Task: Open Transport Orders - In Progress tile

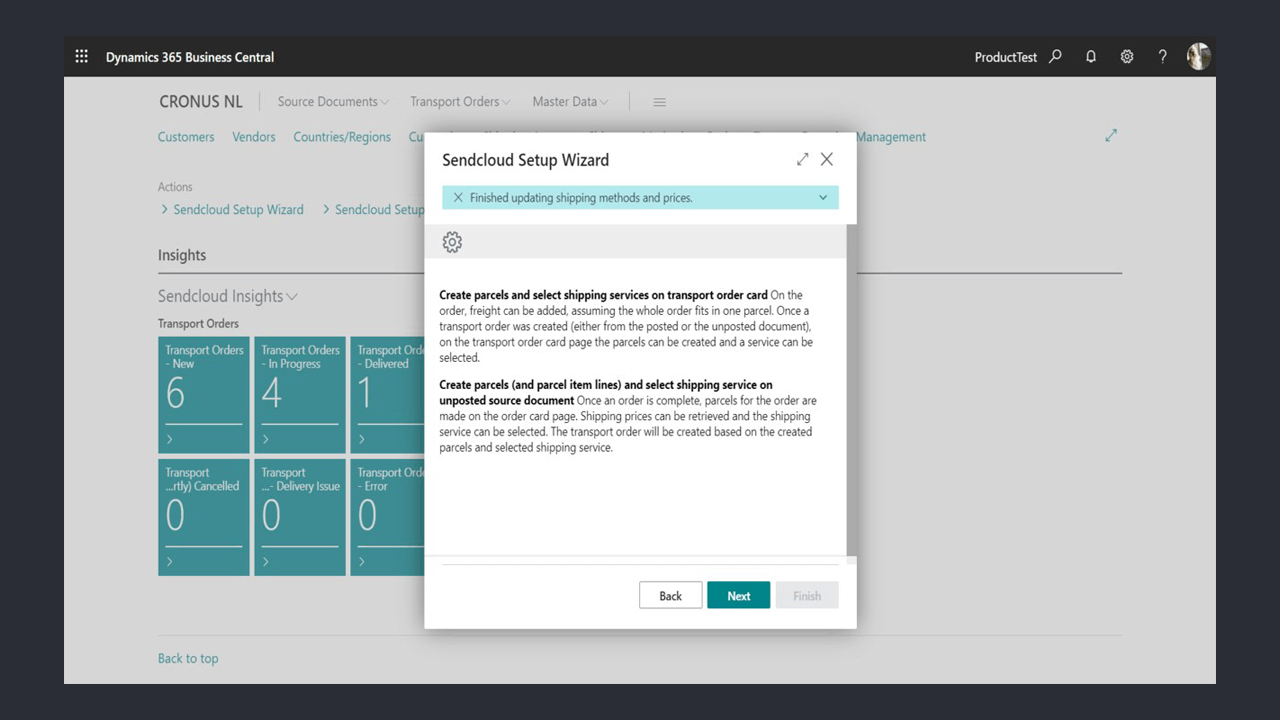Action: [300, 395]
